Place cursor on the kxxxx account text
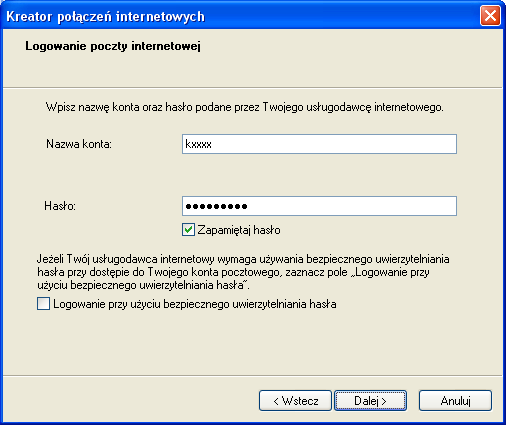 (x=198, y=144)
